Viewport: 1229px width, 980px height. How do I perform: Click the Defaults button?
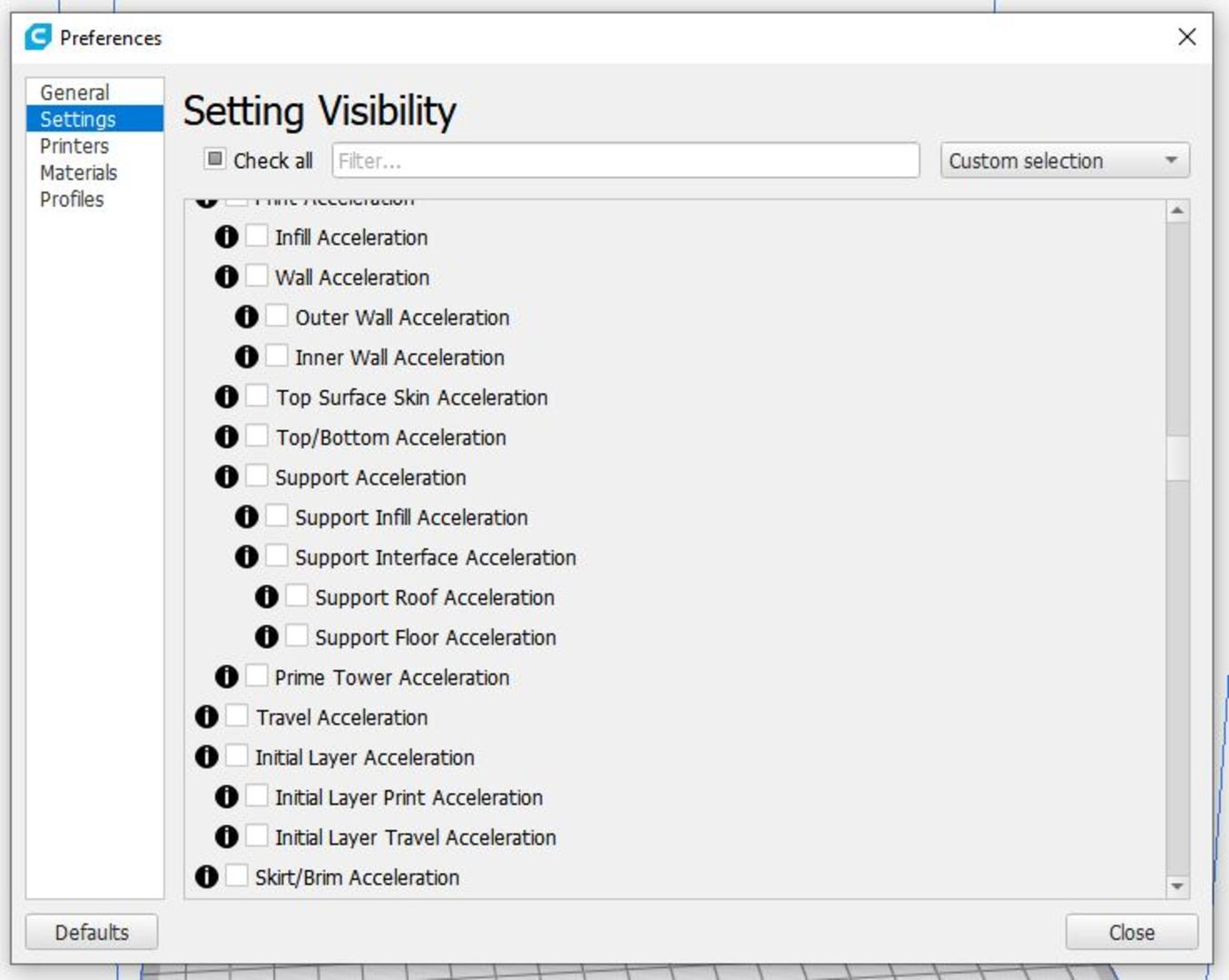[92, 932]
